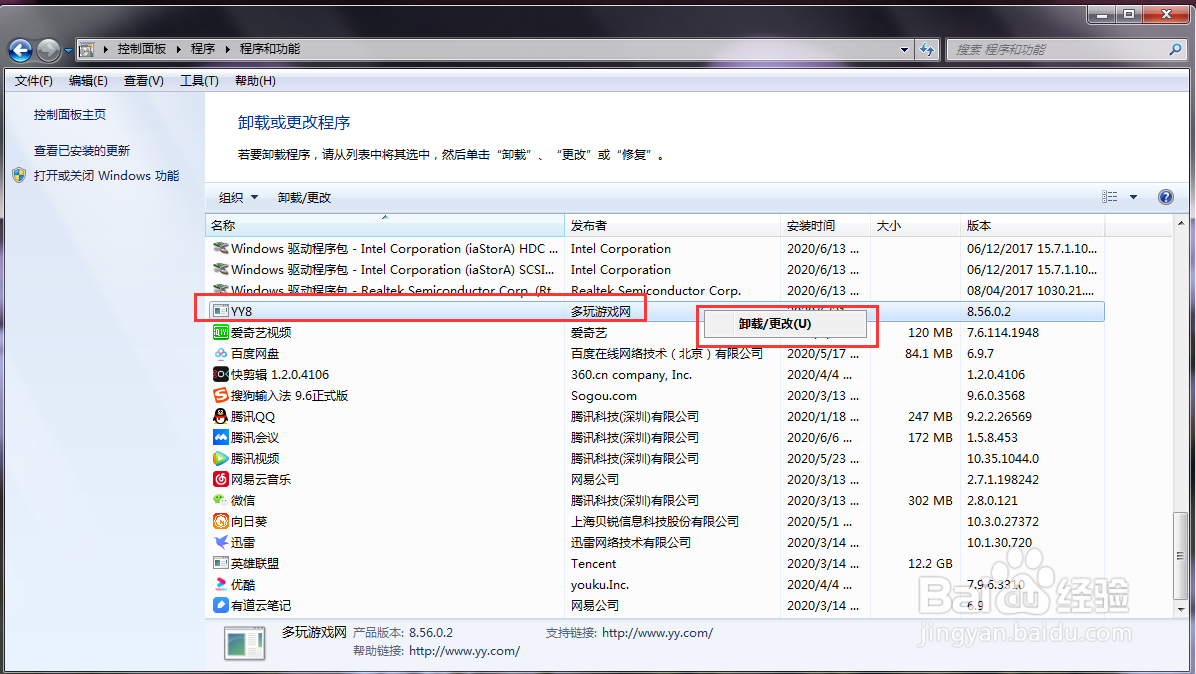Select the 爱奇艺视频 program icon
This screenshot has height=674, width=1196.
[220, 332]
